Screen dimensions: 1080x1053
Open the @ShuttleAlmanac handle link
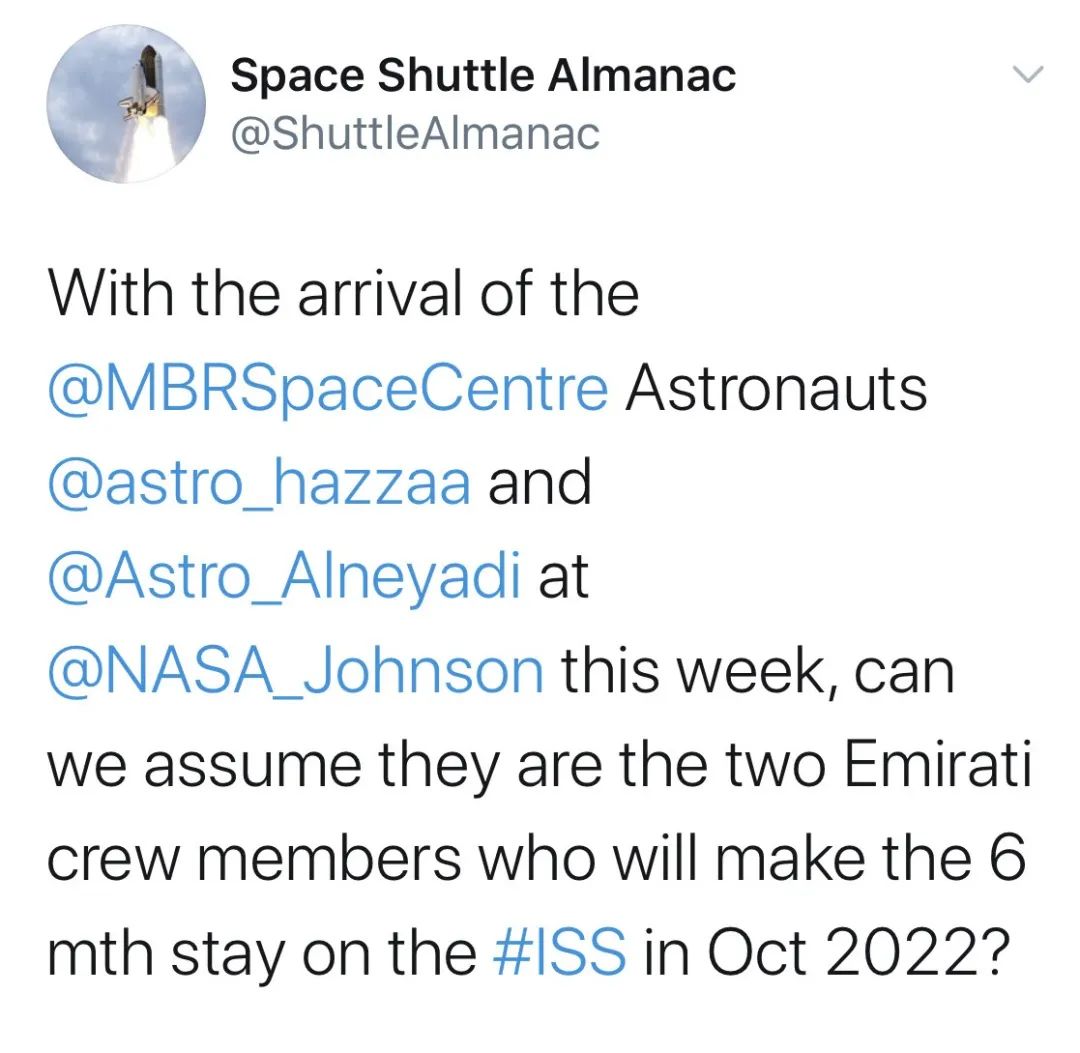[x=415, y=133]
